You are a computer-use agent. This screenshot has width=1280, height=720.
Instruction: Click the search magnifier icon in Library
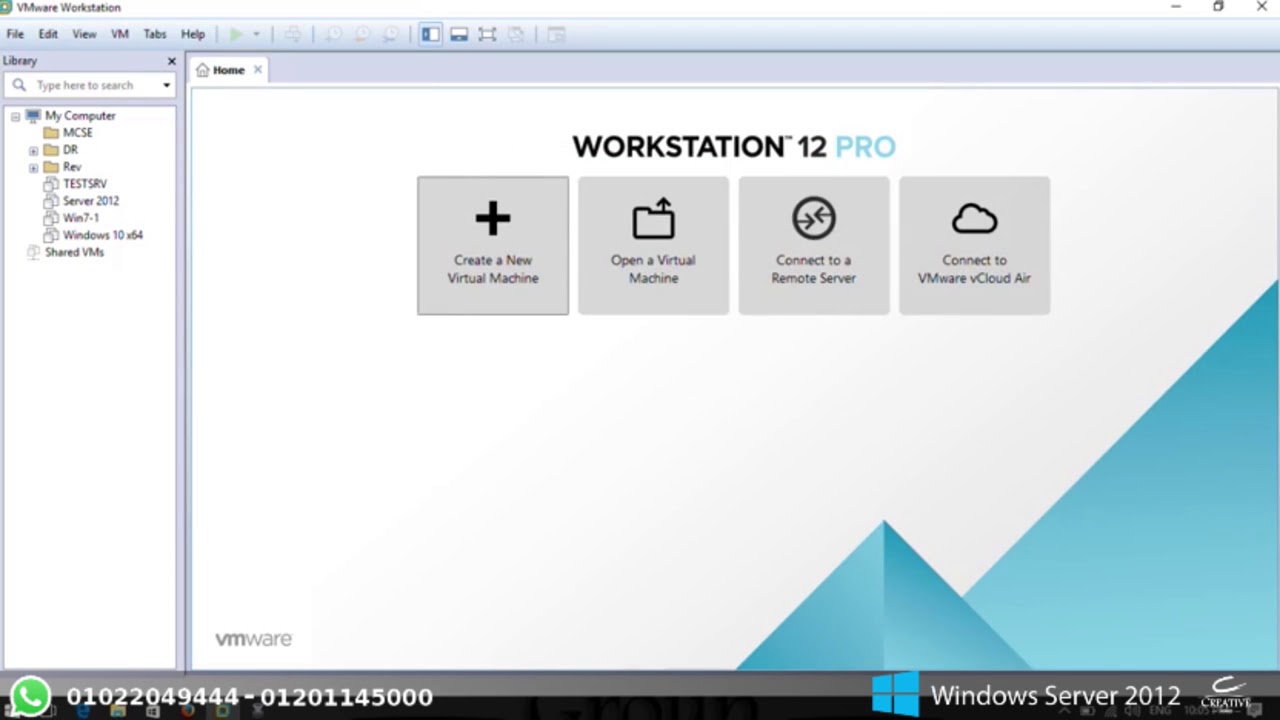19,85
